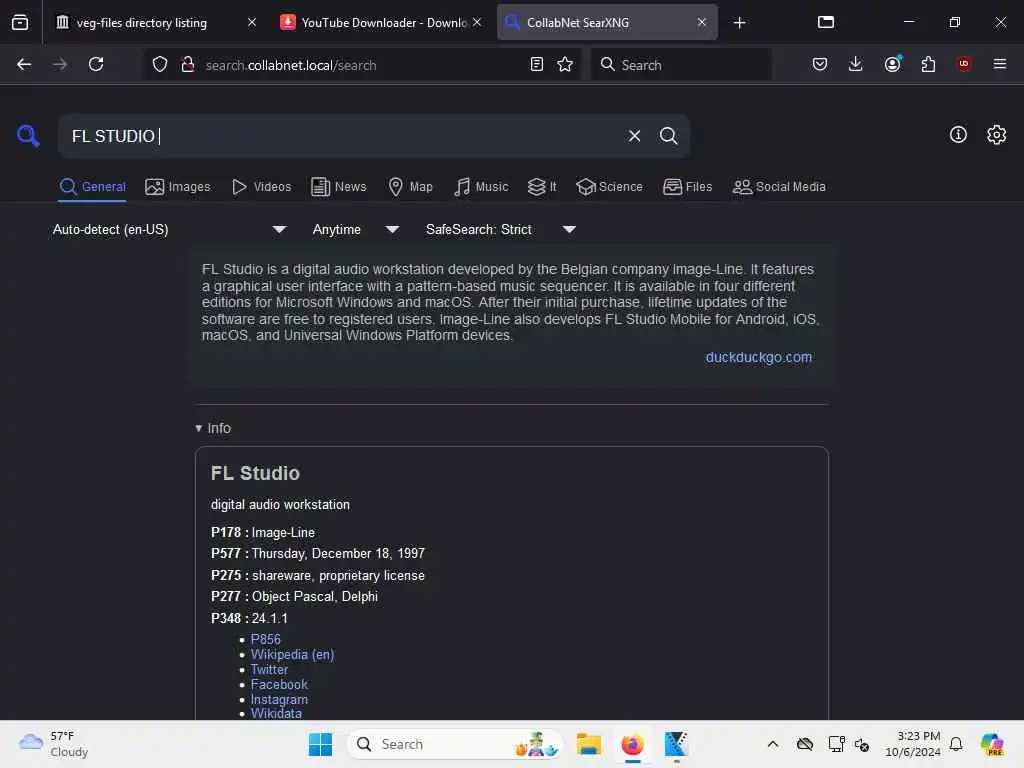Select the Social Media category

coord(779,187)
